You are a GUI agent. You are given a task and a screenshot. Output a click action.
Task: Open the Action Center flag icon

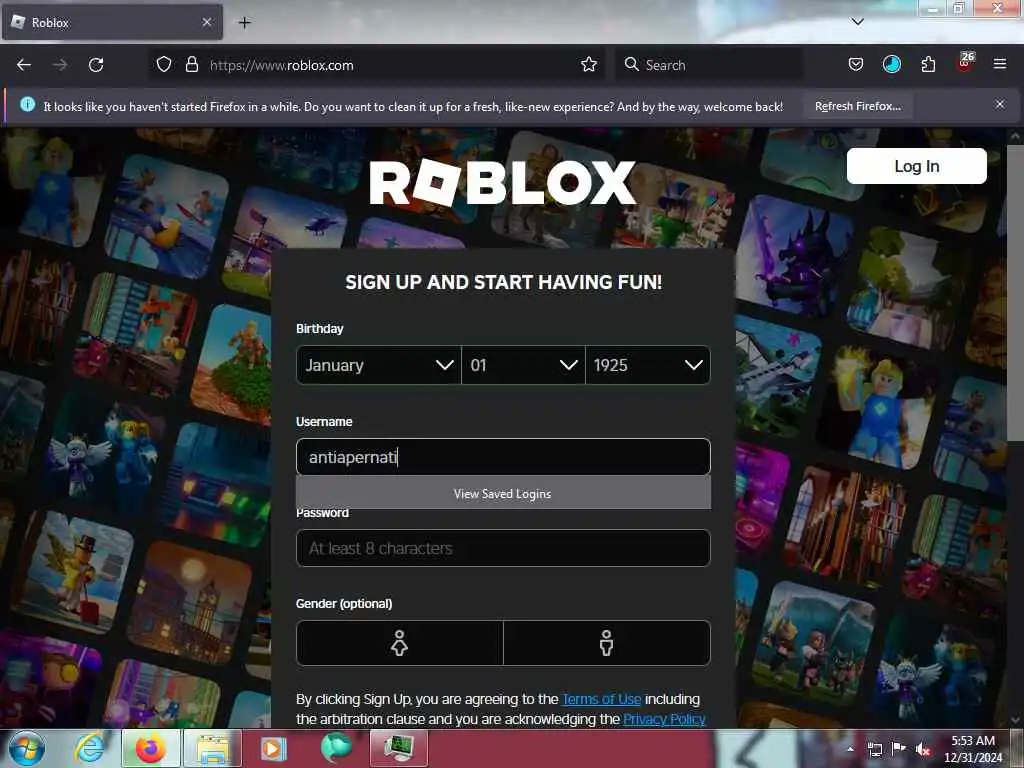pos(899,748)
